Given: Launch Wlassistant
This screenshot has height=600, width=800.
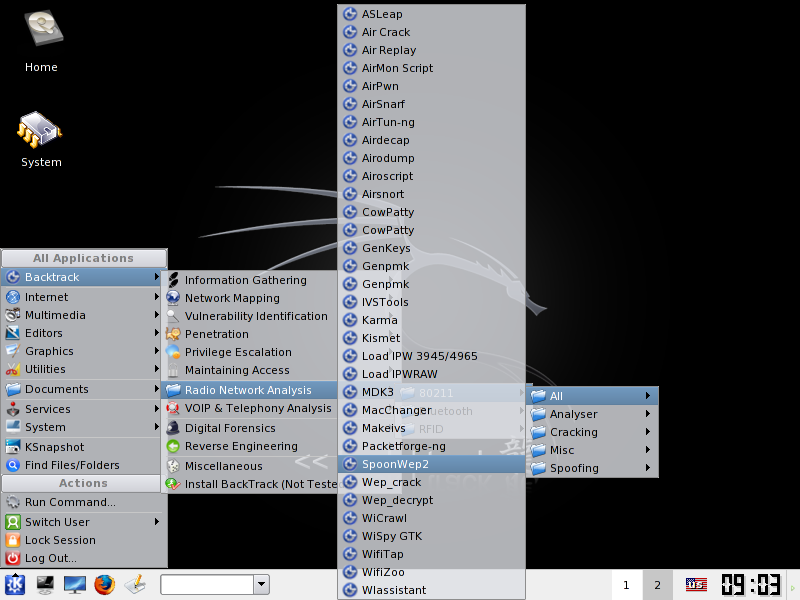Looking at the screenshot, I should pos(432,590).
